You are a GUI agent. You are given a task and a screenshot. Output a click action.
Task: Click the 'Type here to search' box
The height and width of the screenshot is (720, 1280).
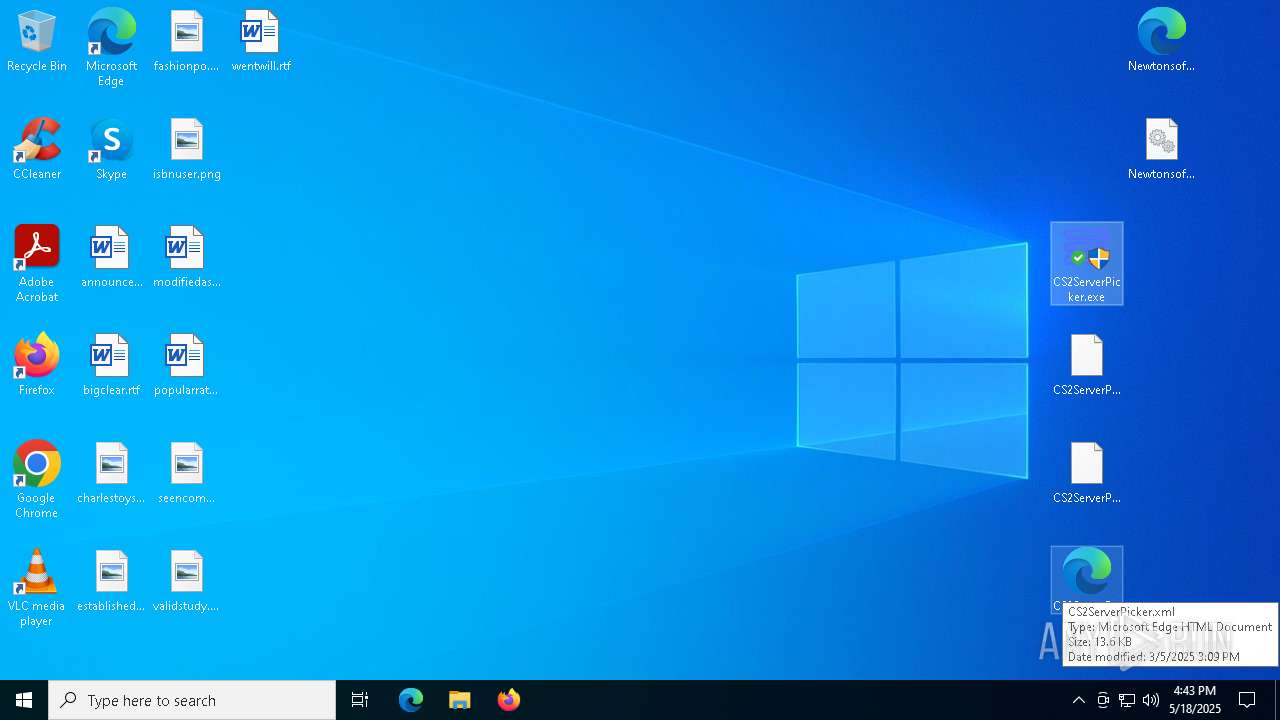coord(192,700)
